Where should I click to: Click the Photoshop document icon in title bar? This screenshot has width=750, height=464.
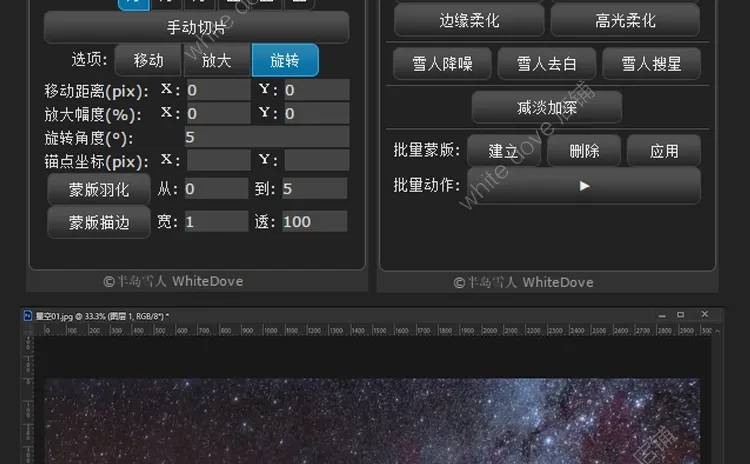pos(28,316)
